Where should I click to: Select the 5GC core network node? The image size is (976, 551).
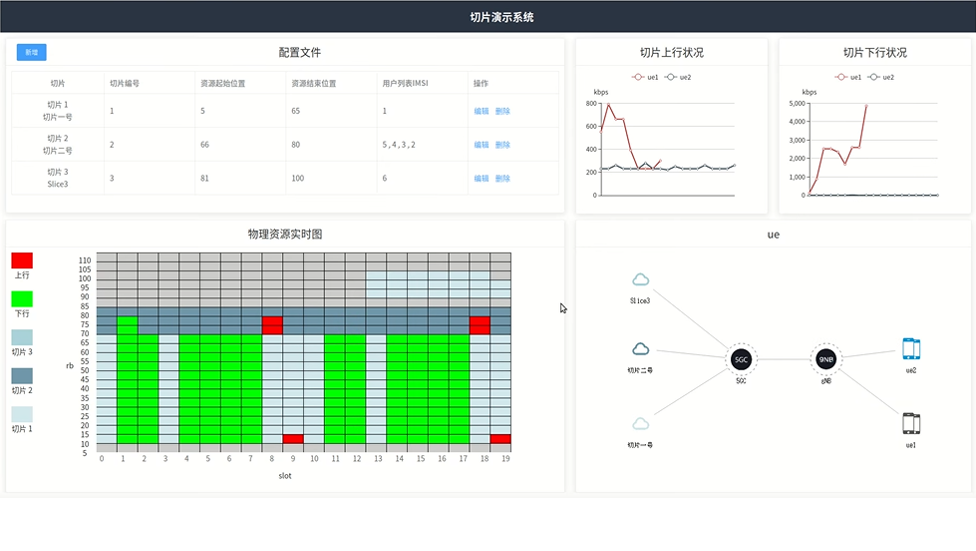[741, 360]
